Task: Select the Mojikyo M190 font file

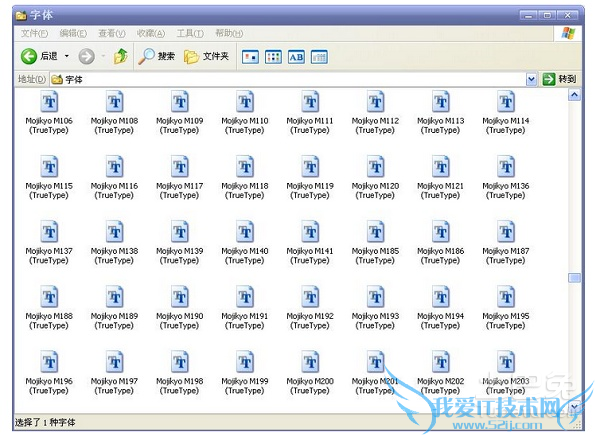Action: pyautogui.click(x=179, y=308)
